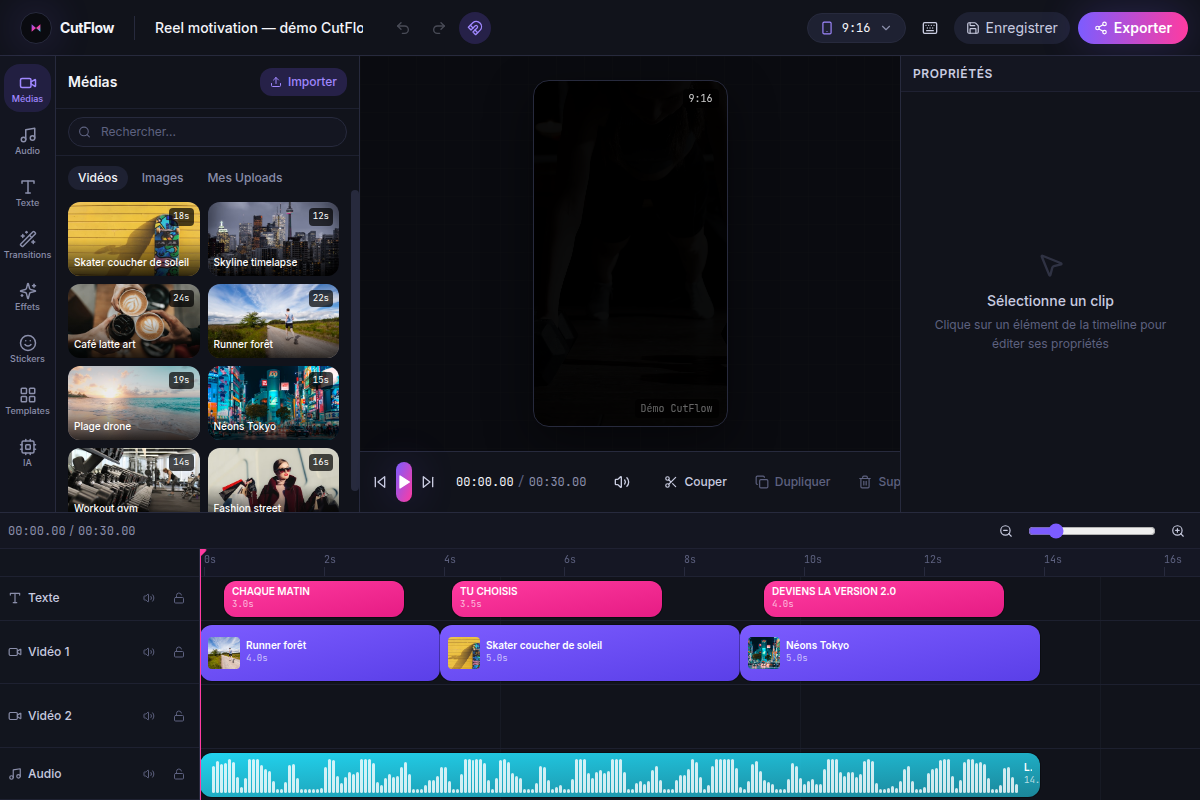Viewport: 1200px width, 800px height.
Task: Click the 10s mark on timeline ruler
Action: [x=813, y=560]
